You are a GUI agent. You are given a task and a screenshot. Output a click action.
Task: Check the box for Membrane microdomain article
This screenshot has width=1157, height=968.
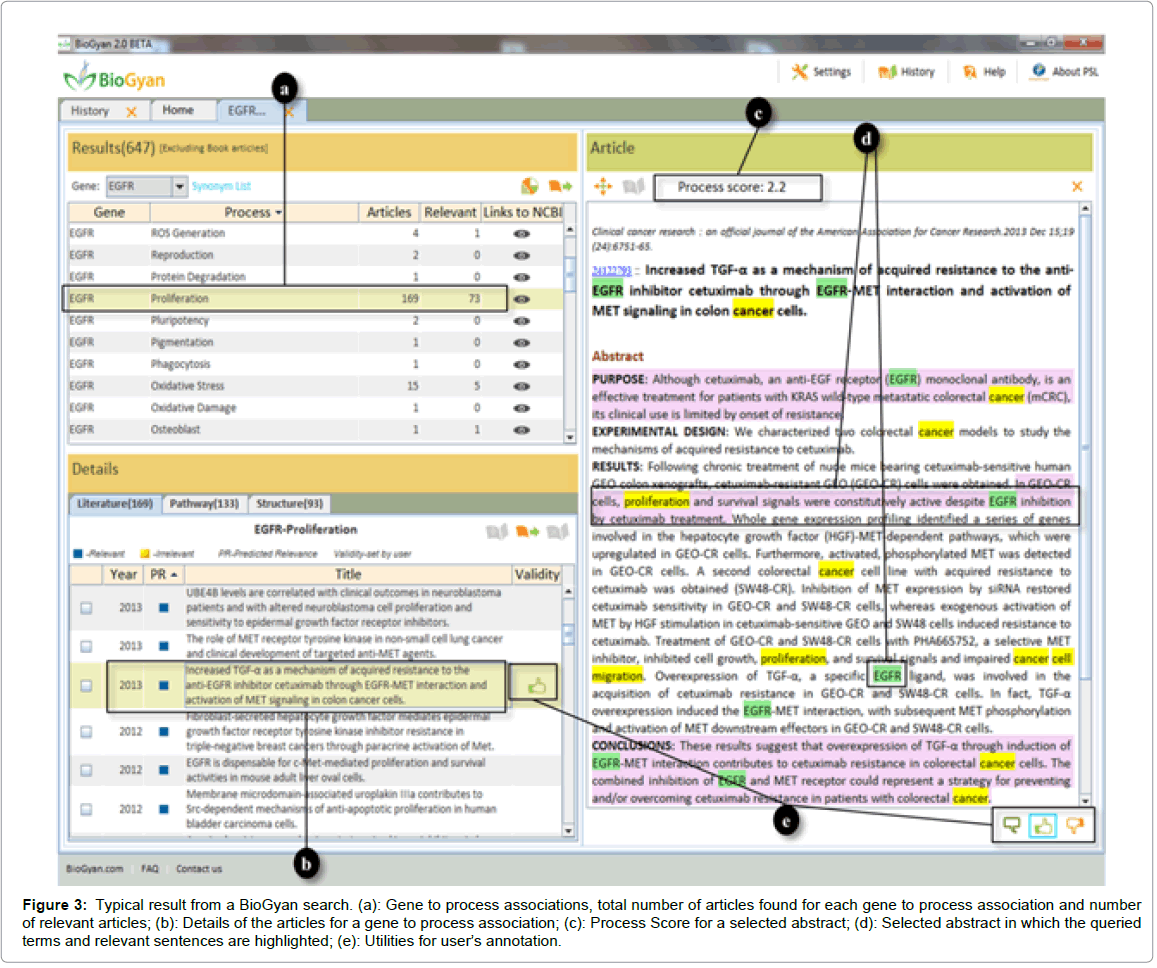[x=86, y=810]
